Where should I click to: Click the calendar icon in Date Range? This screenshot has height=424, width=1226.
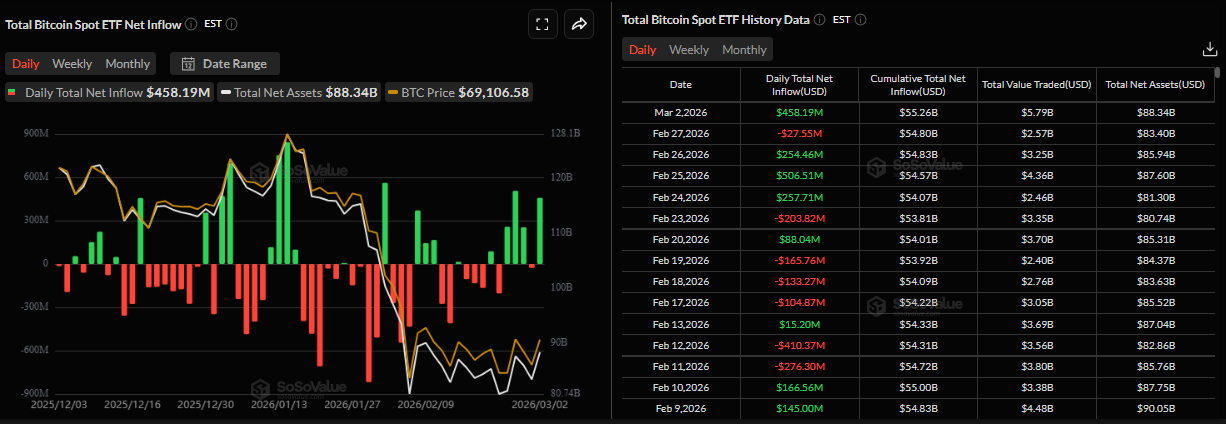pyautogui.click(x=187, y=64)
